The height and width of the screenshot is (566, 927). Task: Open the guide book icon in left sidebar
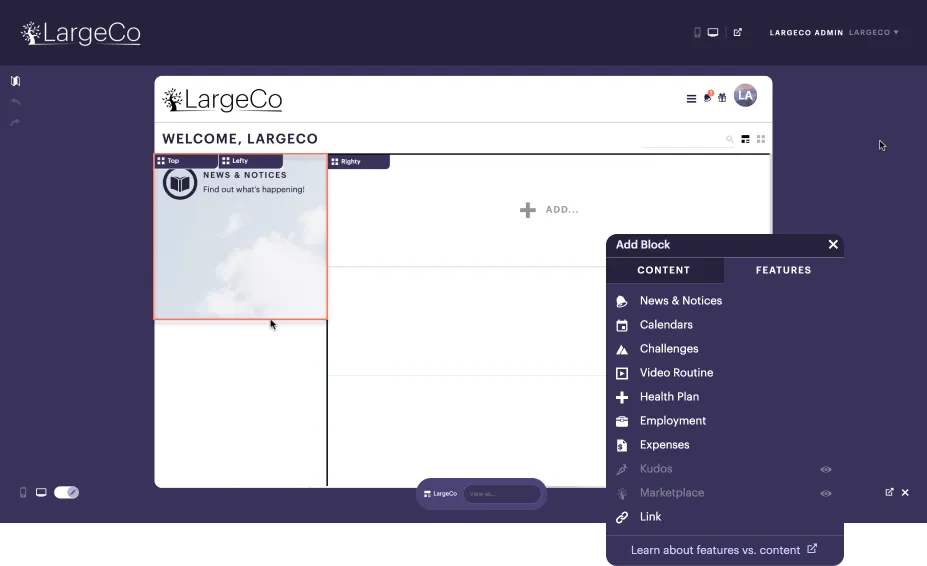coord(15,81)
